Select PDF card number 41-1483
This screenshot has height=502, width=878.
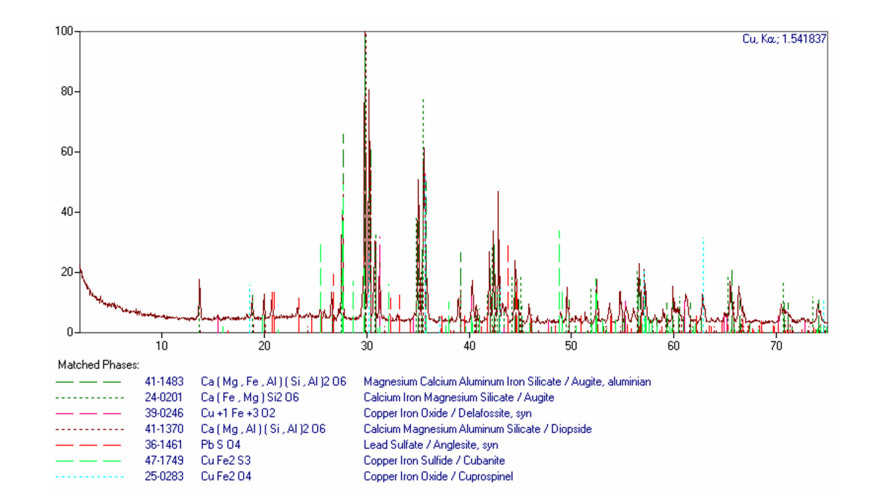(x=162, y=381)
